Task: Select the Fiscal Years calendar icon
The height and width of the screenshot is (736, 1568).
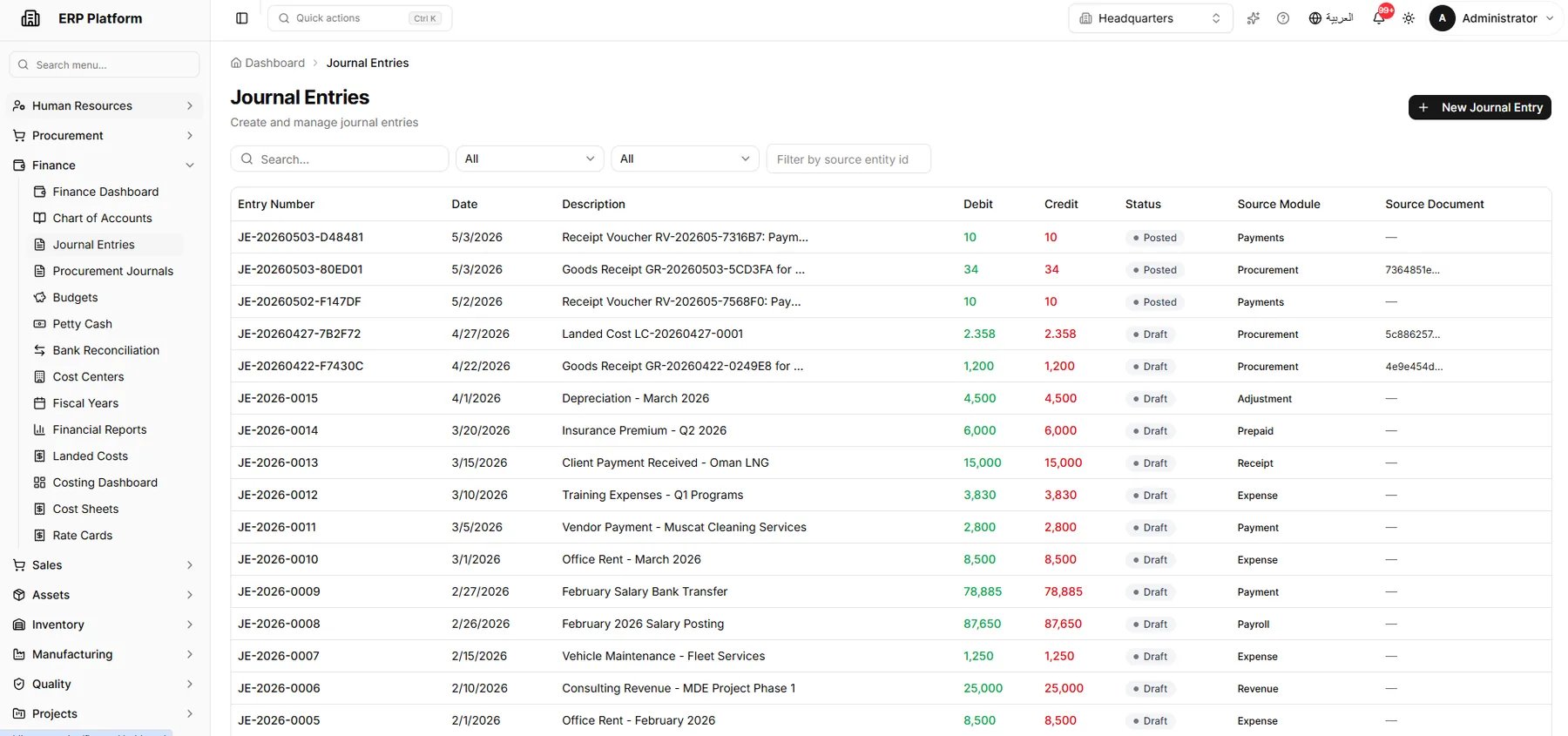Action: click(39, 403)
